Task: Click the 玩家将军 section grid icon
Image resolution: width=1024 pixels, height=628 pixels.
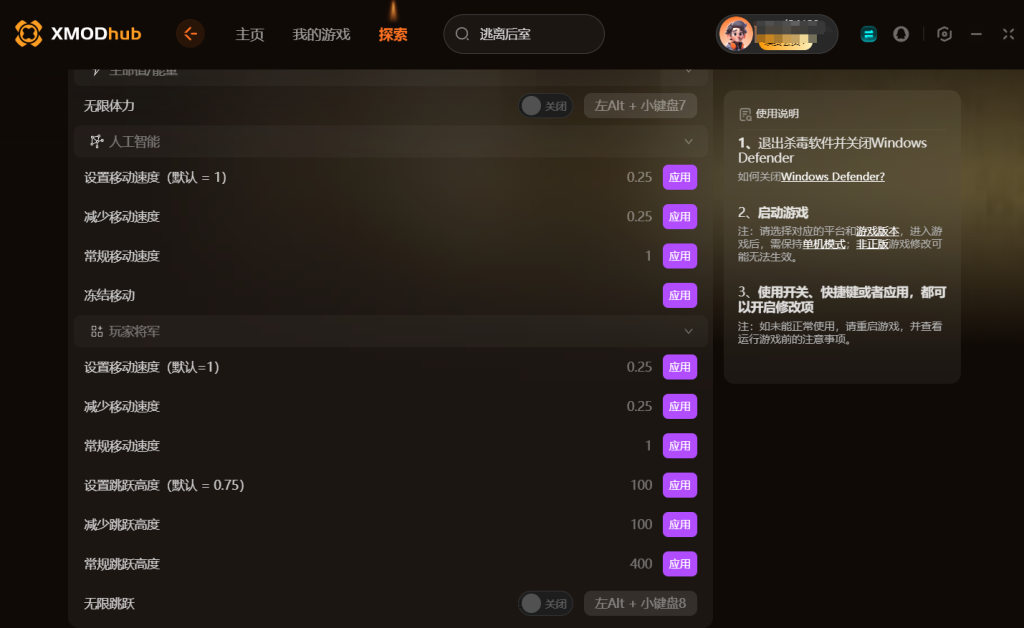Action: pyautogui.click(x=97, y=332)
